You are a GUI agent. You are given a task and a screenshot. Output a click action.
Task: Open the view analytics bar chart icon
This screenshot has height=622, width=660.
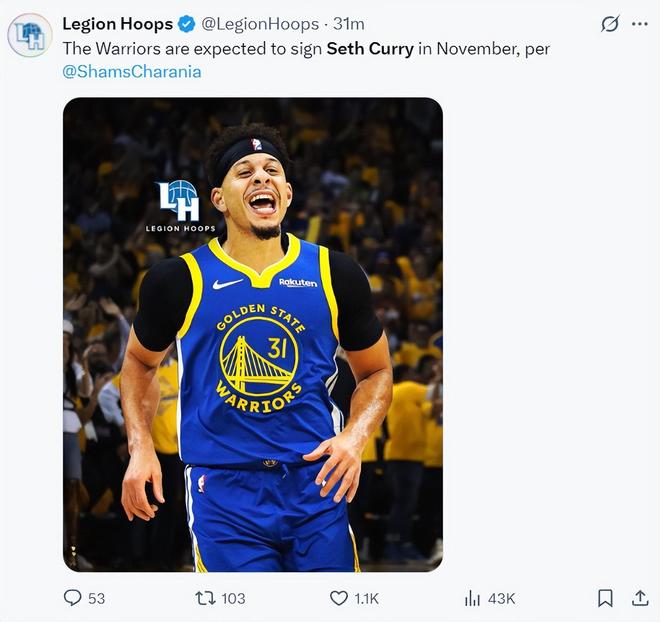[472, 598]
